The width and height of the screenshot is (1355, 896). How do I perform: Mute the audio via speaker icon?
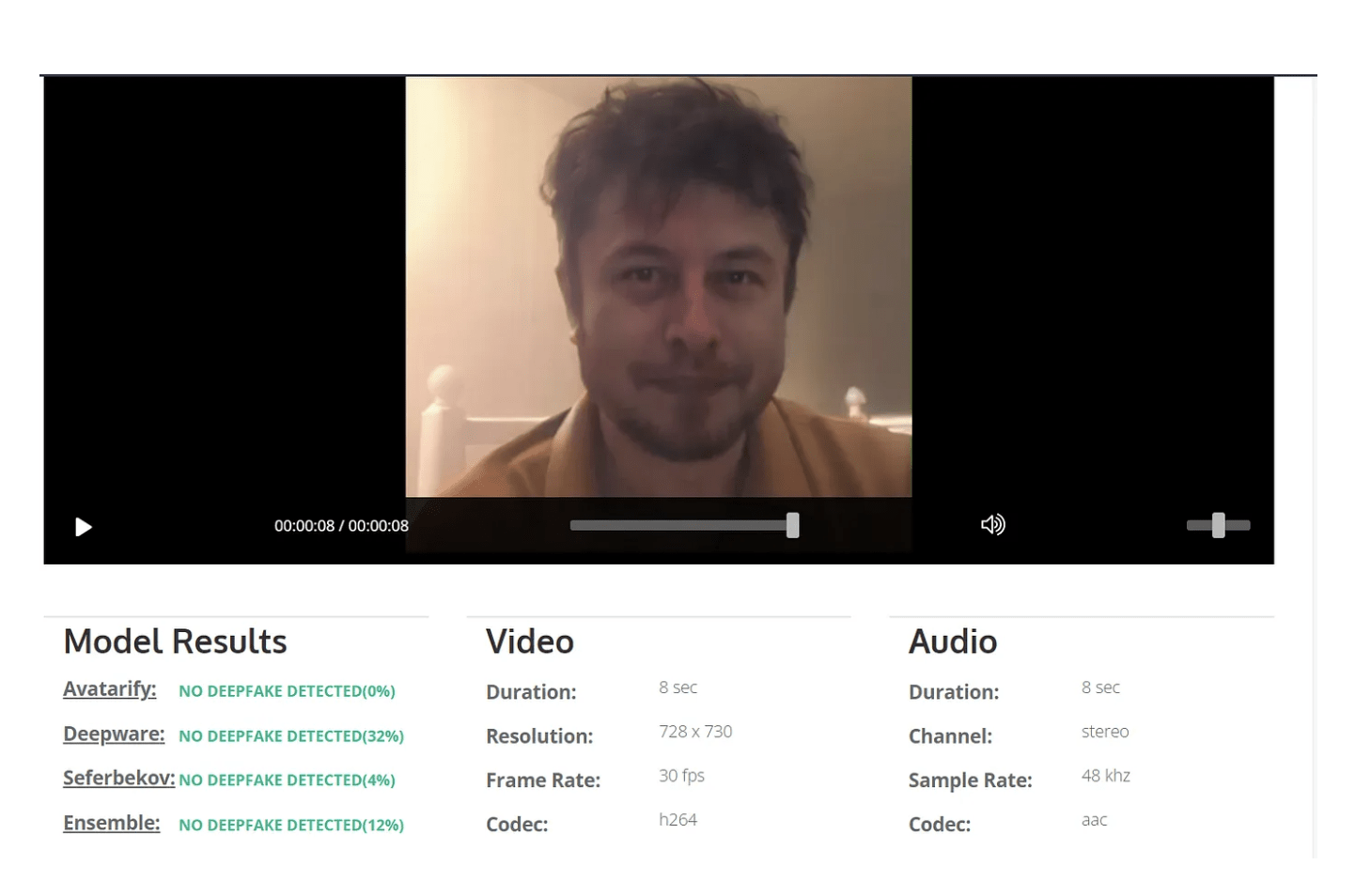click(992, 524)
